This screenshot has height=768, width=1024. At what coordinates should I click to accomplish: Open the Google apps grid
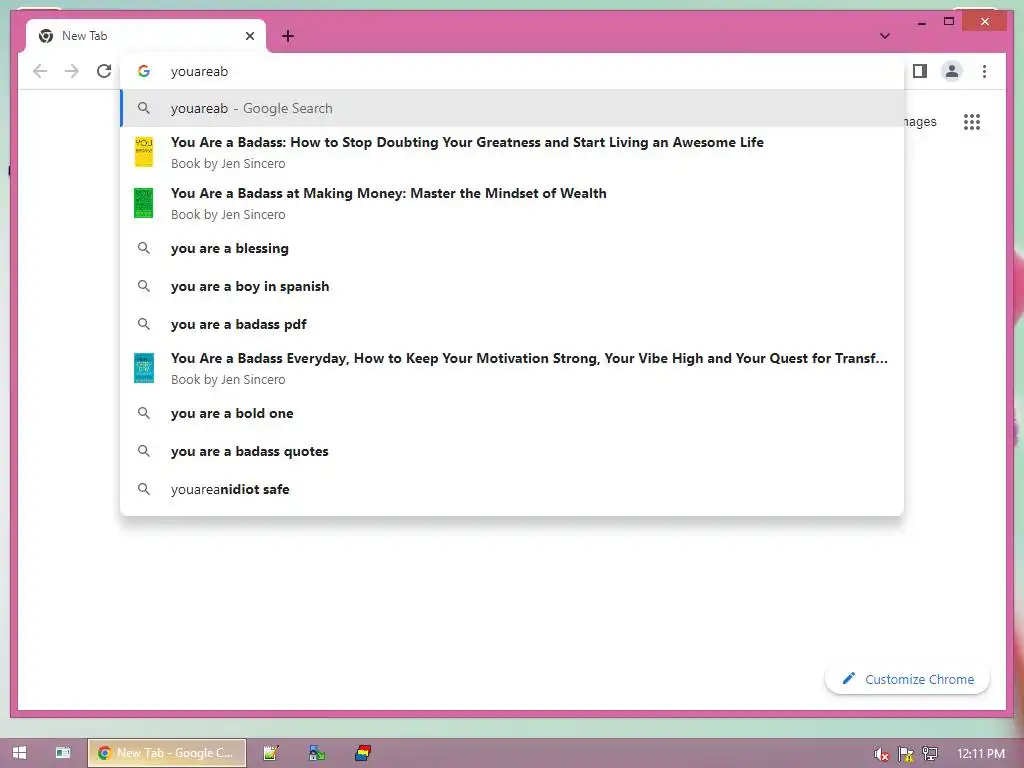click(972, 122)
